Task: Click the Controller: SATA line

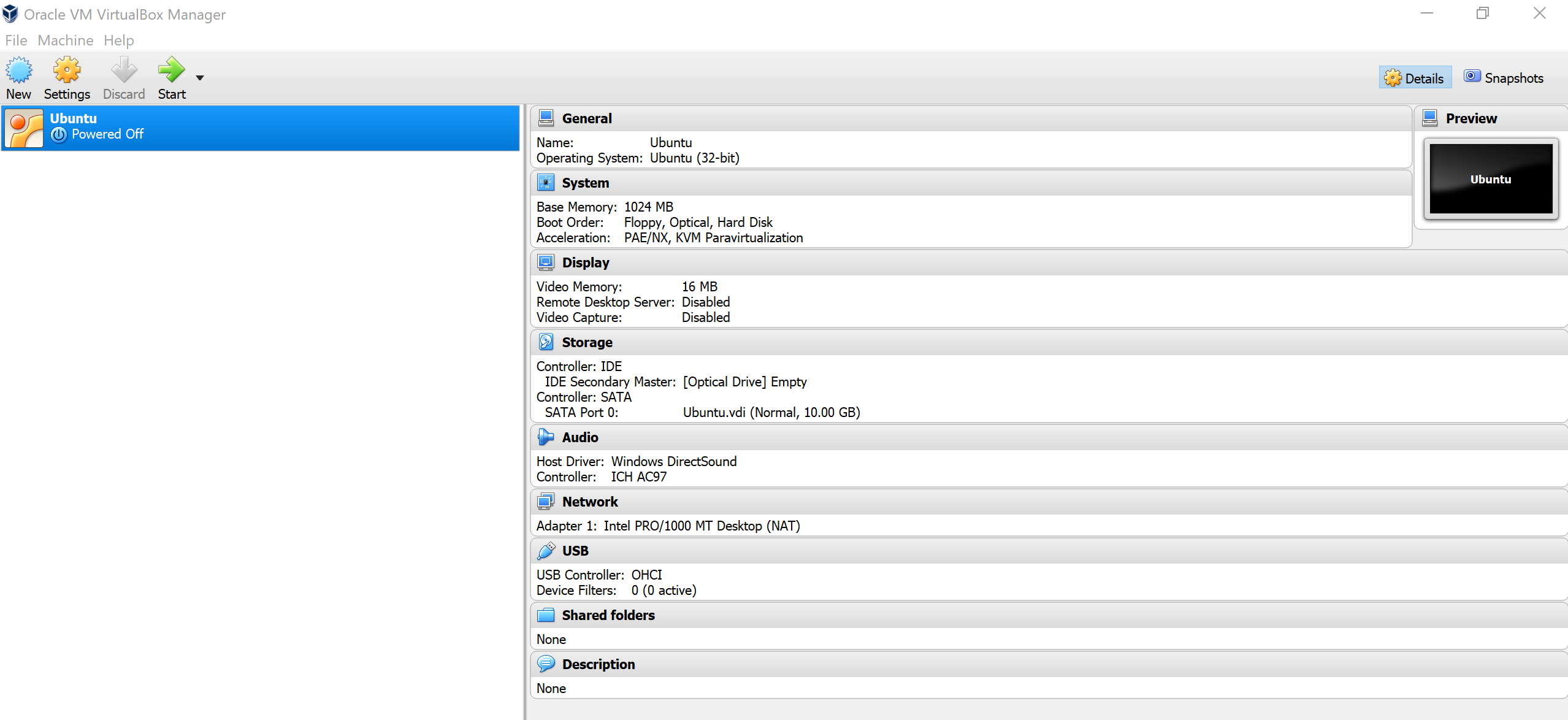Action: (x=584, y=397)
